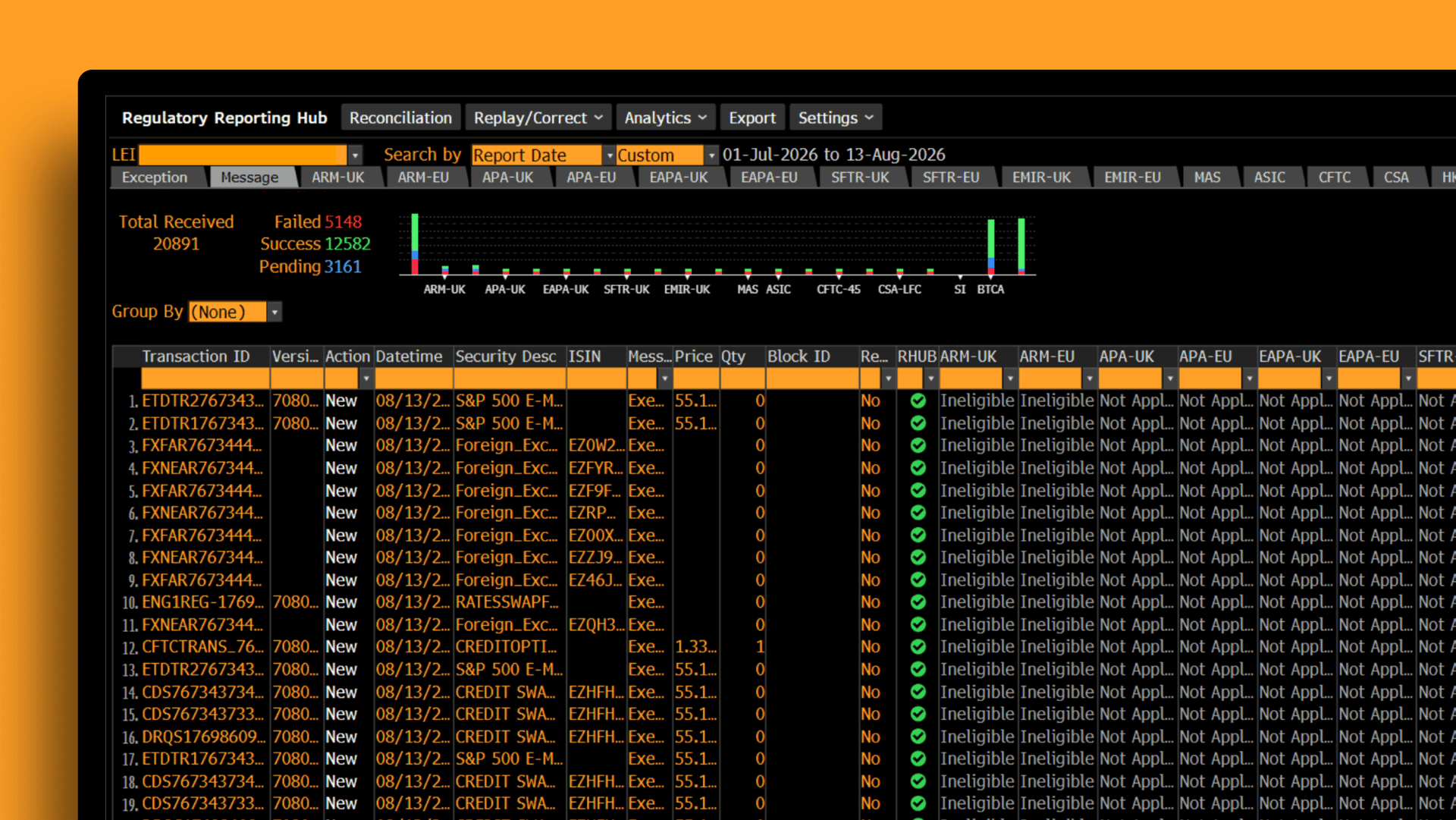Screen dimensions: 1456x820
Task: Switch to the Exception tab
Action: point(155,178)
